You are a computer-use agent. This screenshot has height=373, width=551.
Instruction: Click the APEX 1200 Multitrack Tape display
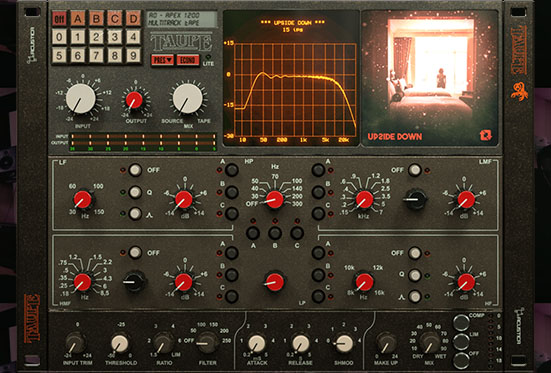[182, 19]
